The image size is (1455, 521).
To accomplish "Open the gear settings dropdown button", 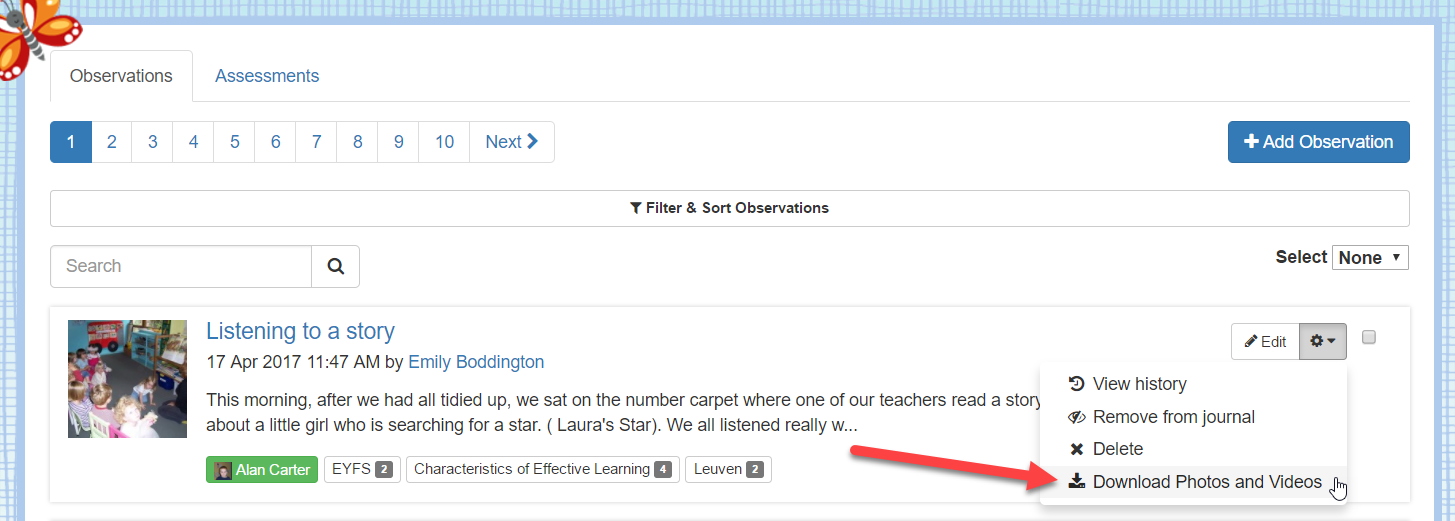I will coord(1323,342).
